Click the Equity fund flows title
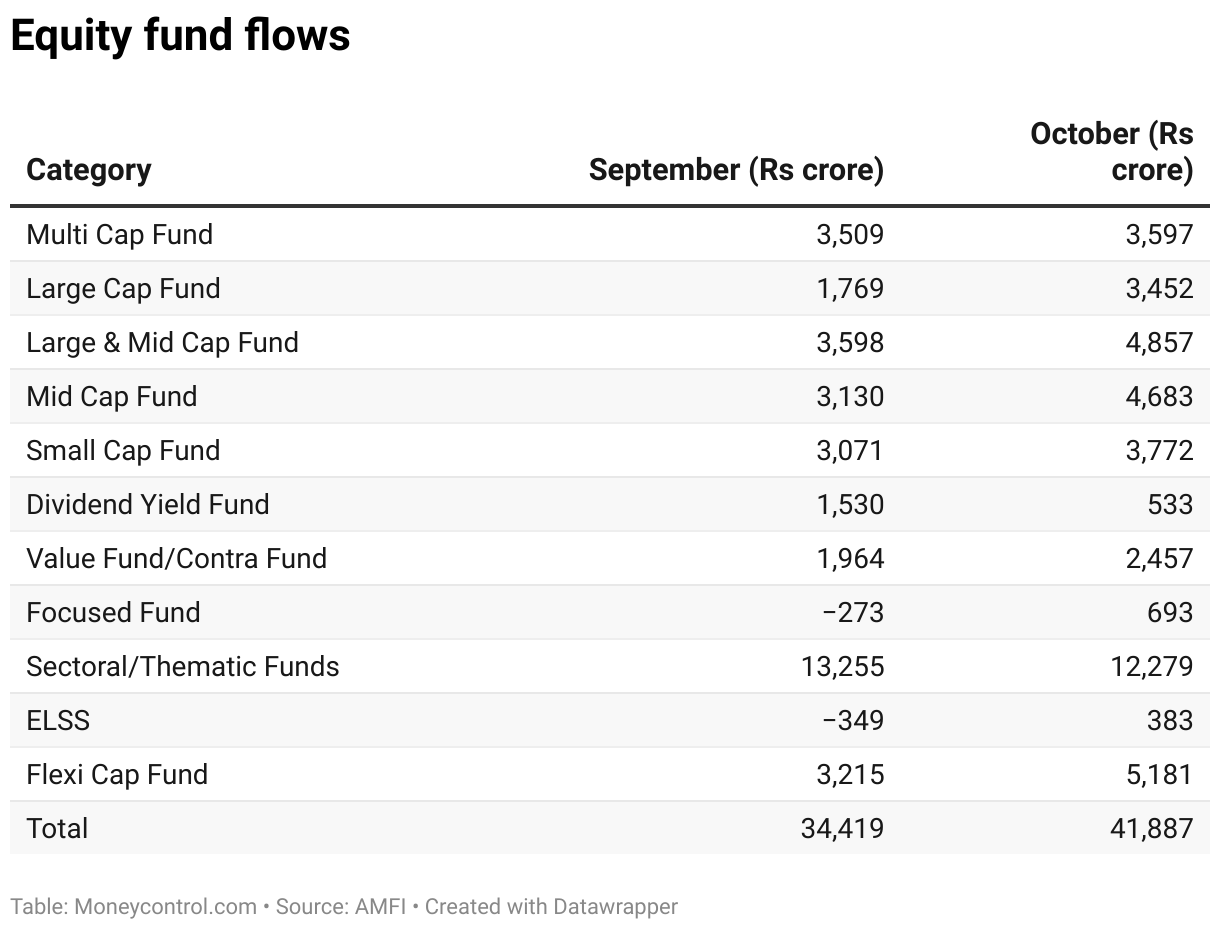This screenshot has width=1220, height=930. (180, 36)
